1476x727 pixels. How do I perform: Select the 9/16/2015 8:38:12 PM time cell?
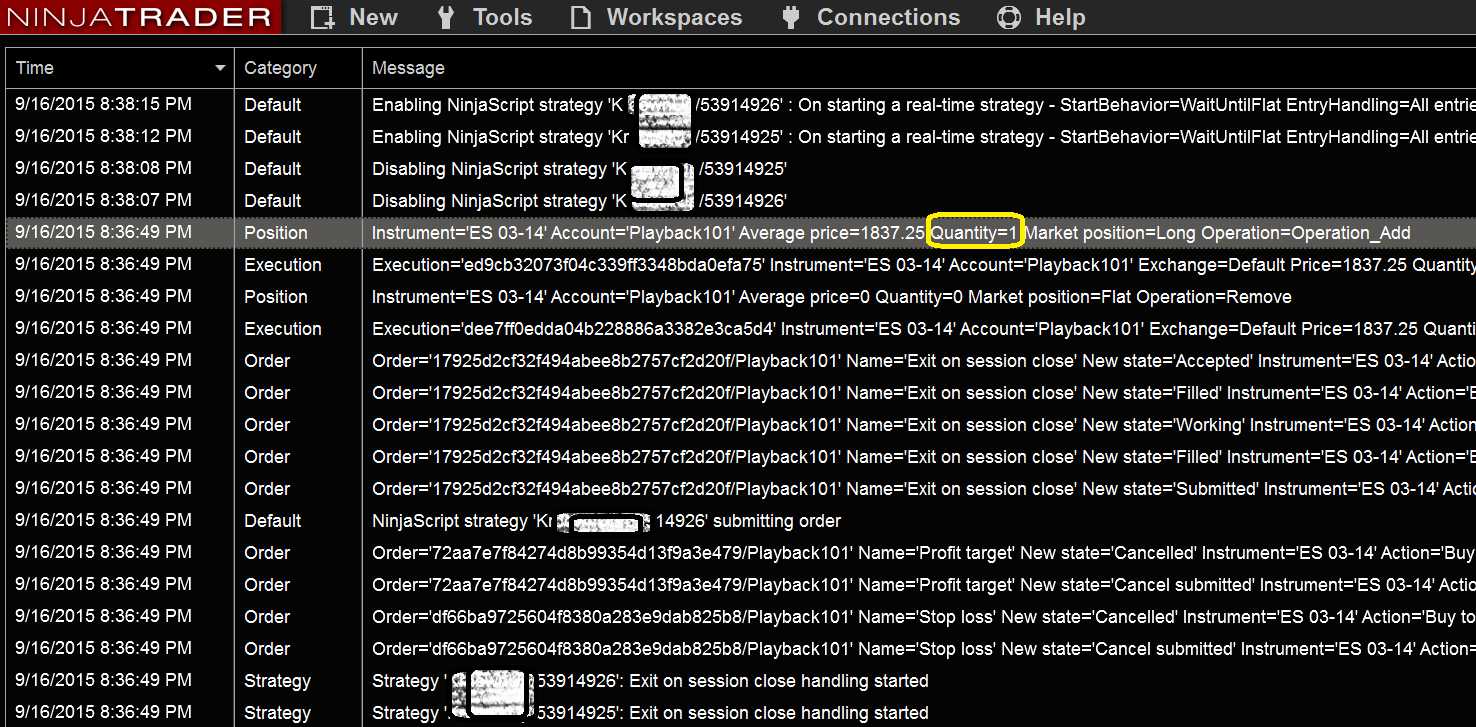click(x=103, y=137)
